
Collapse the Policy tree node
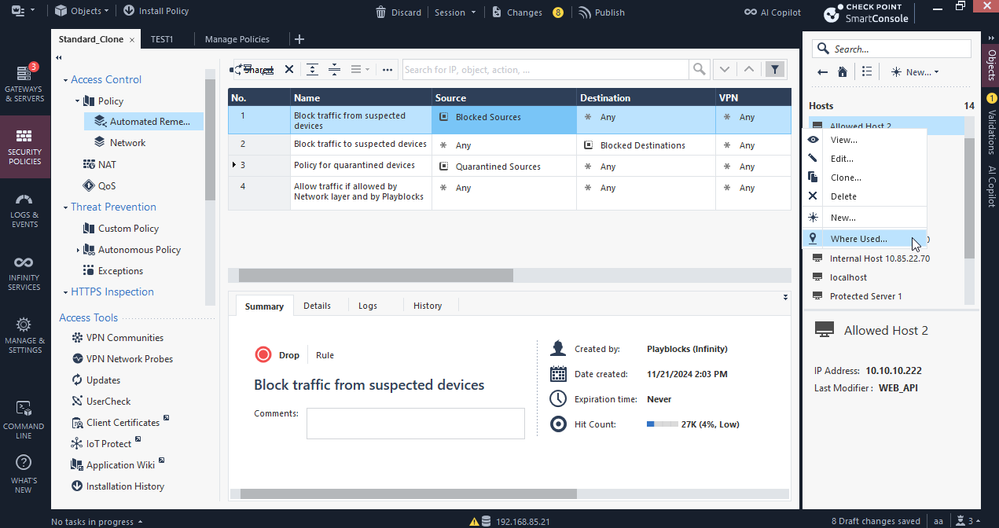pos(77,101)
